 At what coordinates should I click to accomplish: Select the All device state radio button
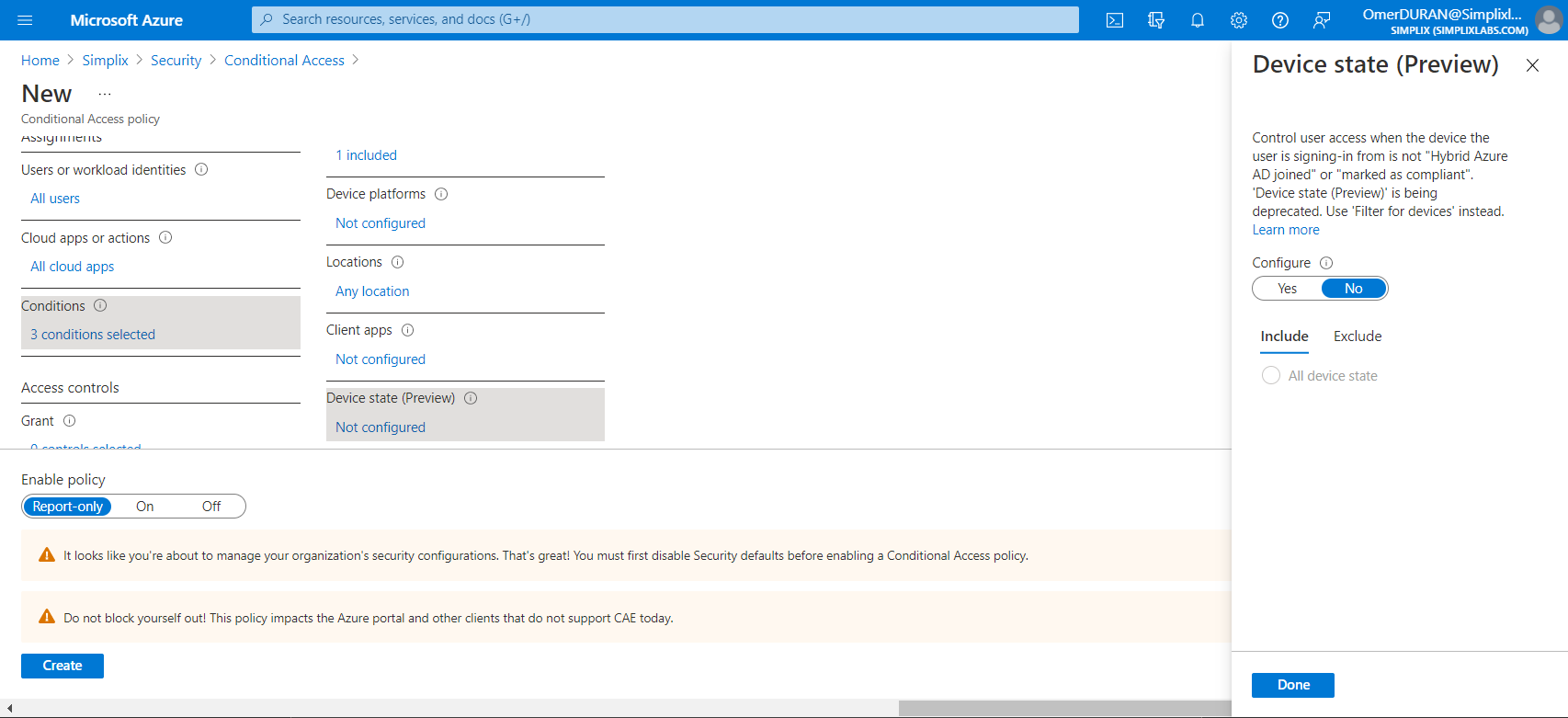(1271, 376)
